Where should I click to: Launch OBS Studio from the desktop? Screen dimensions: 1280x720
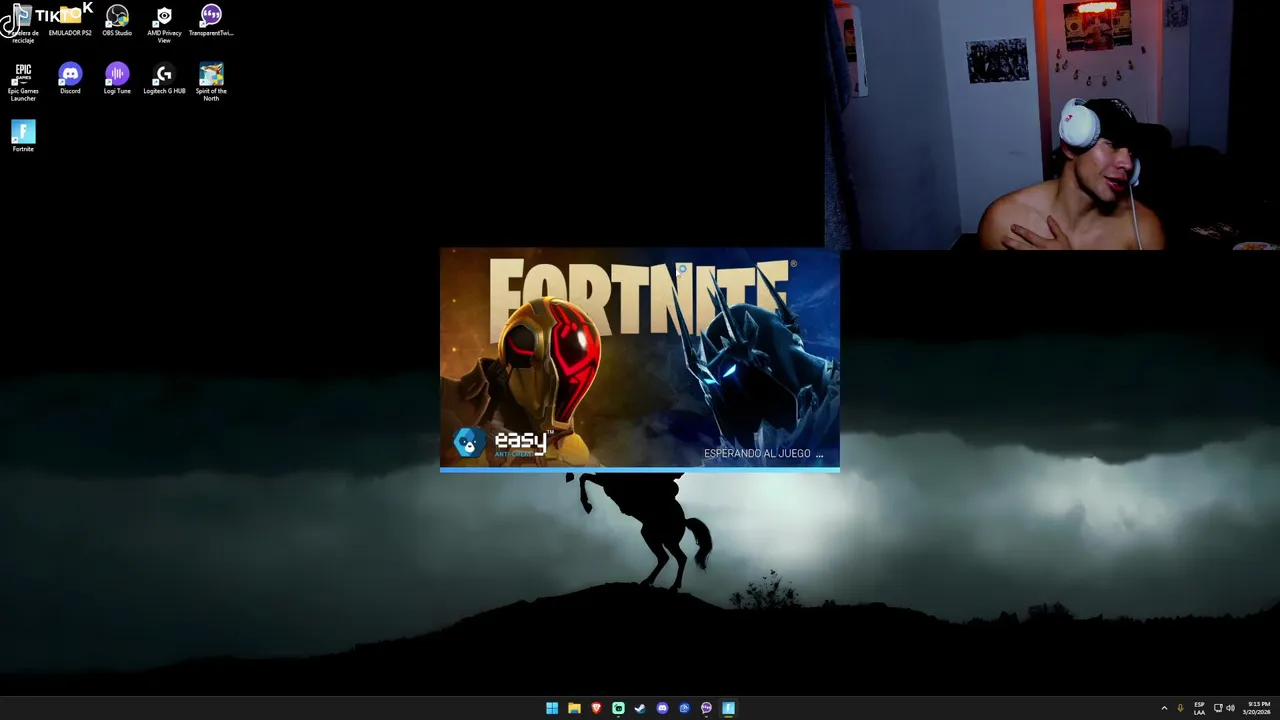(117, 21)
